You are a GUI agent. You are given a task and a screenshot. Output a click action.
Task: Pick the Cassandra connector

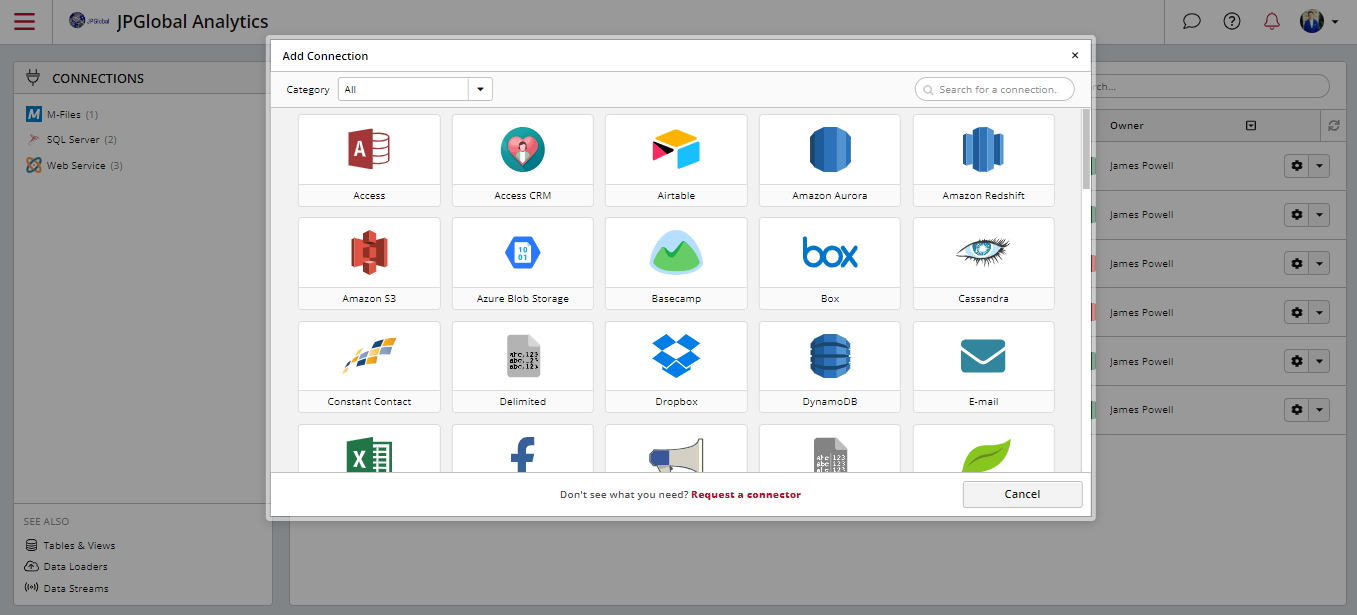984,263
